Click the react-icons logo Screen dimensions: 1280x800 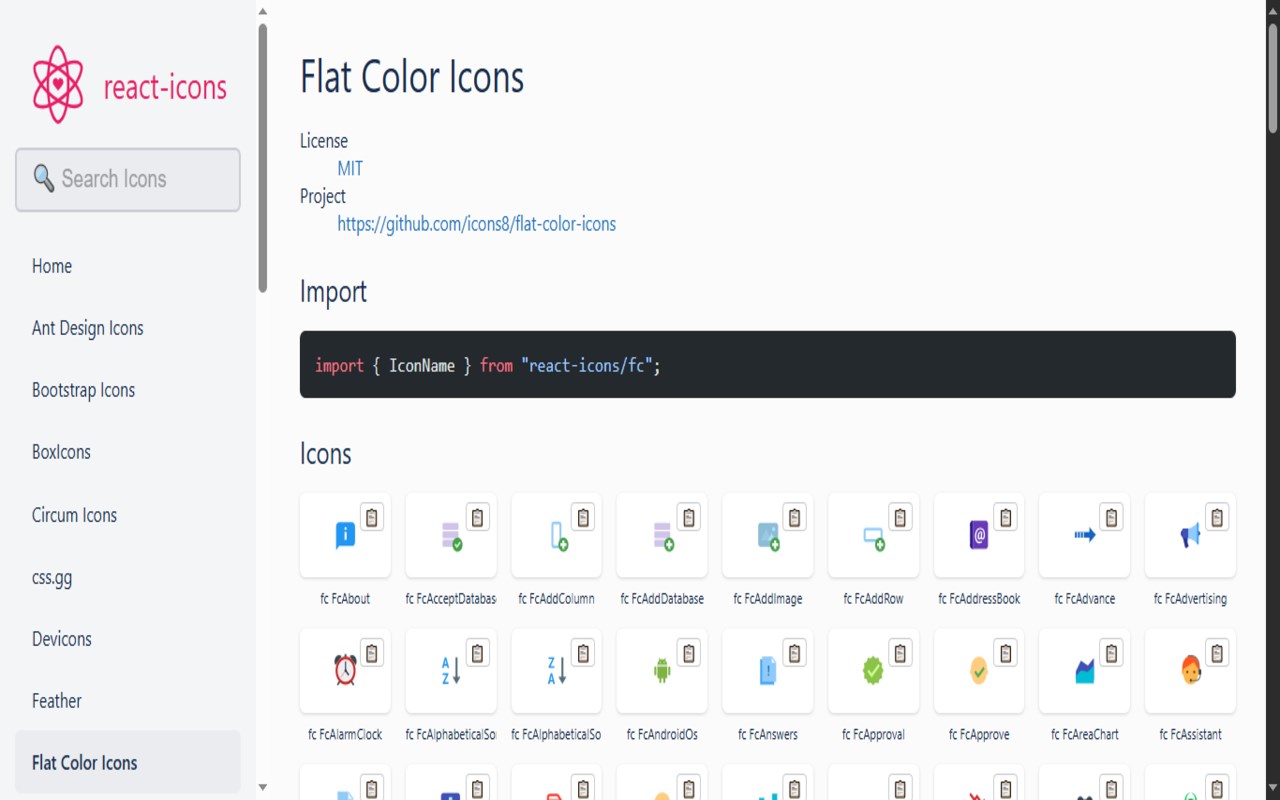[x=129, y=87]
